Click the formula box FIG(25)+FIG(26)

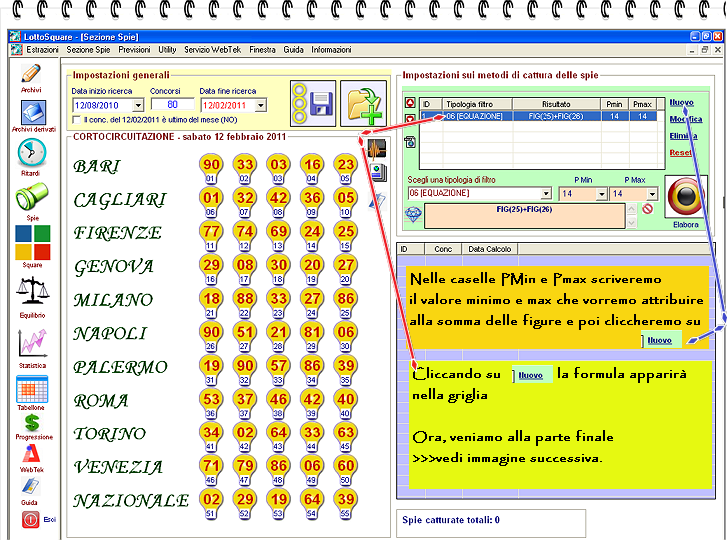click(524, 216)
